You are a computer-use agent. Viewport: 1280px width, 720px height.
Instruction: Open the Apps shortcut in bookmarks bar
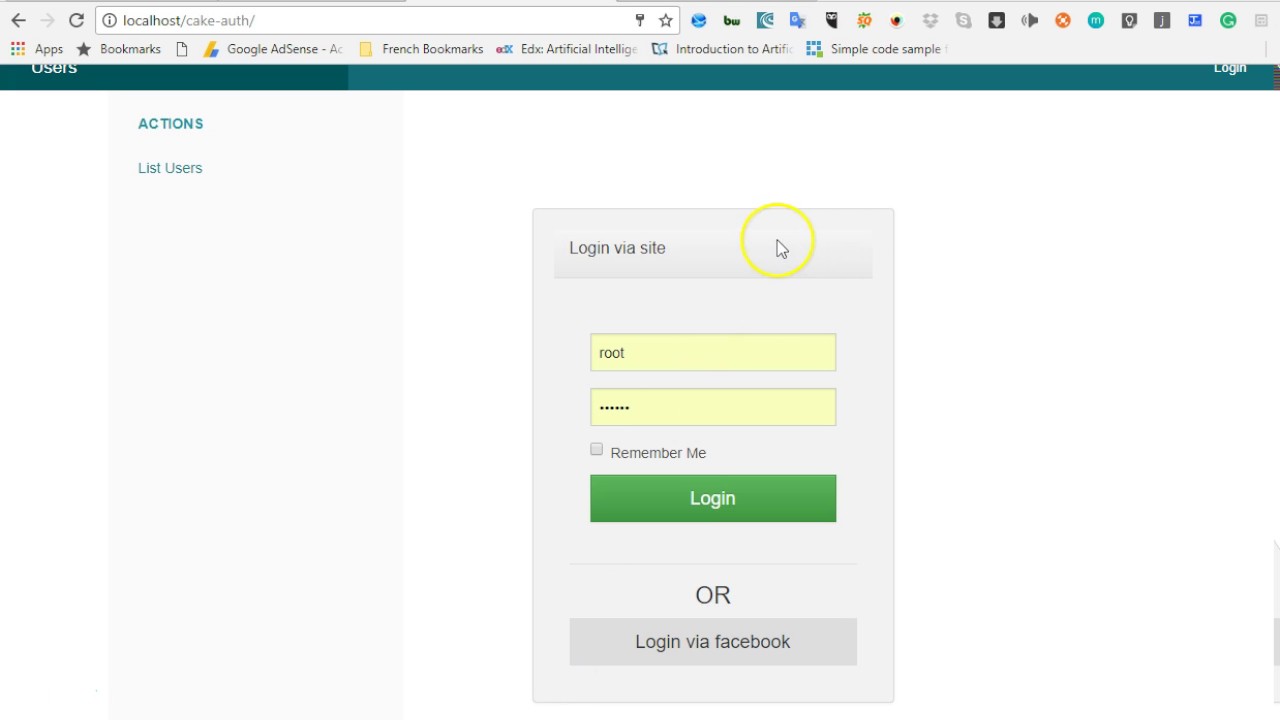(x=37, y=49)
